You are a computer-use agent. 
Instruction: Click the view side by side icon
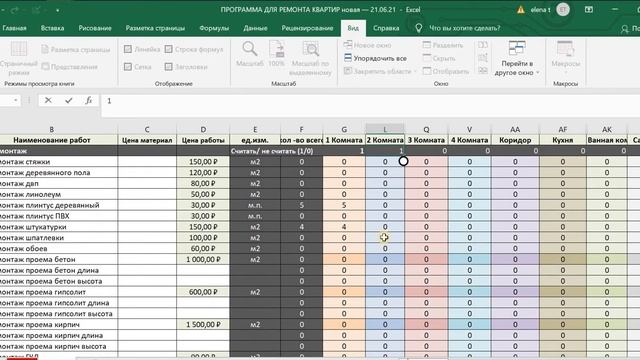(x=483, y=45)
